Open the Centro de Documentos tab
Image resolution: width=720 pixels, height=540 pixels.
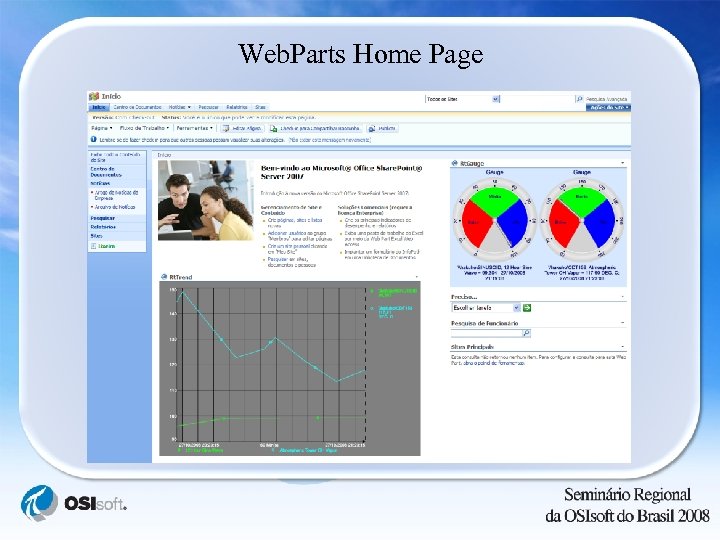tap(137, 107)
